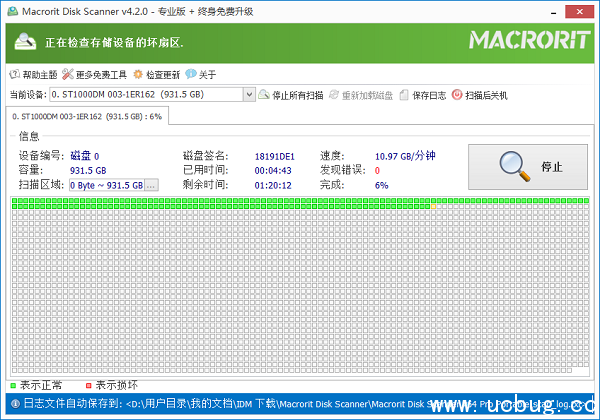Click the 0 Byte ~ 931.5 GB scan range field
Screen dimensions: 600x420
pos(107,185)
